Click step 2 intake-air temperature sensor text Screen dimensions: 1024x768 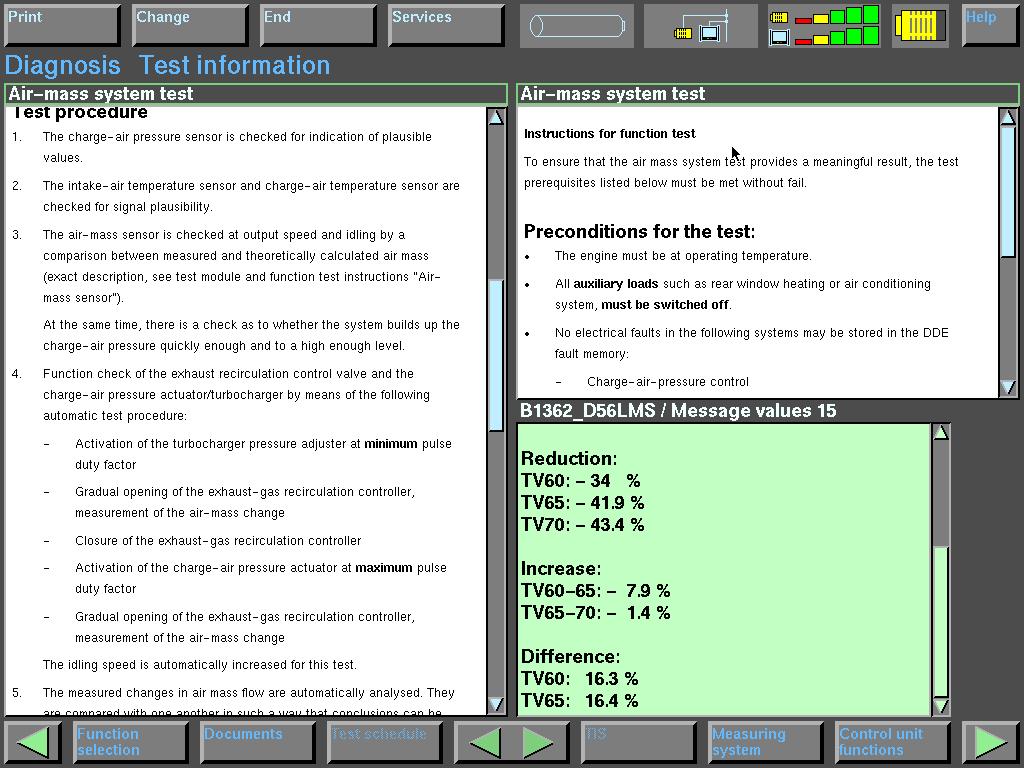click(x=251, y=196)
